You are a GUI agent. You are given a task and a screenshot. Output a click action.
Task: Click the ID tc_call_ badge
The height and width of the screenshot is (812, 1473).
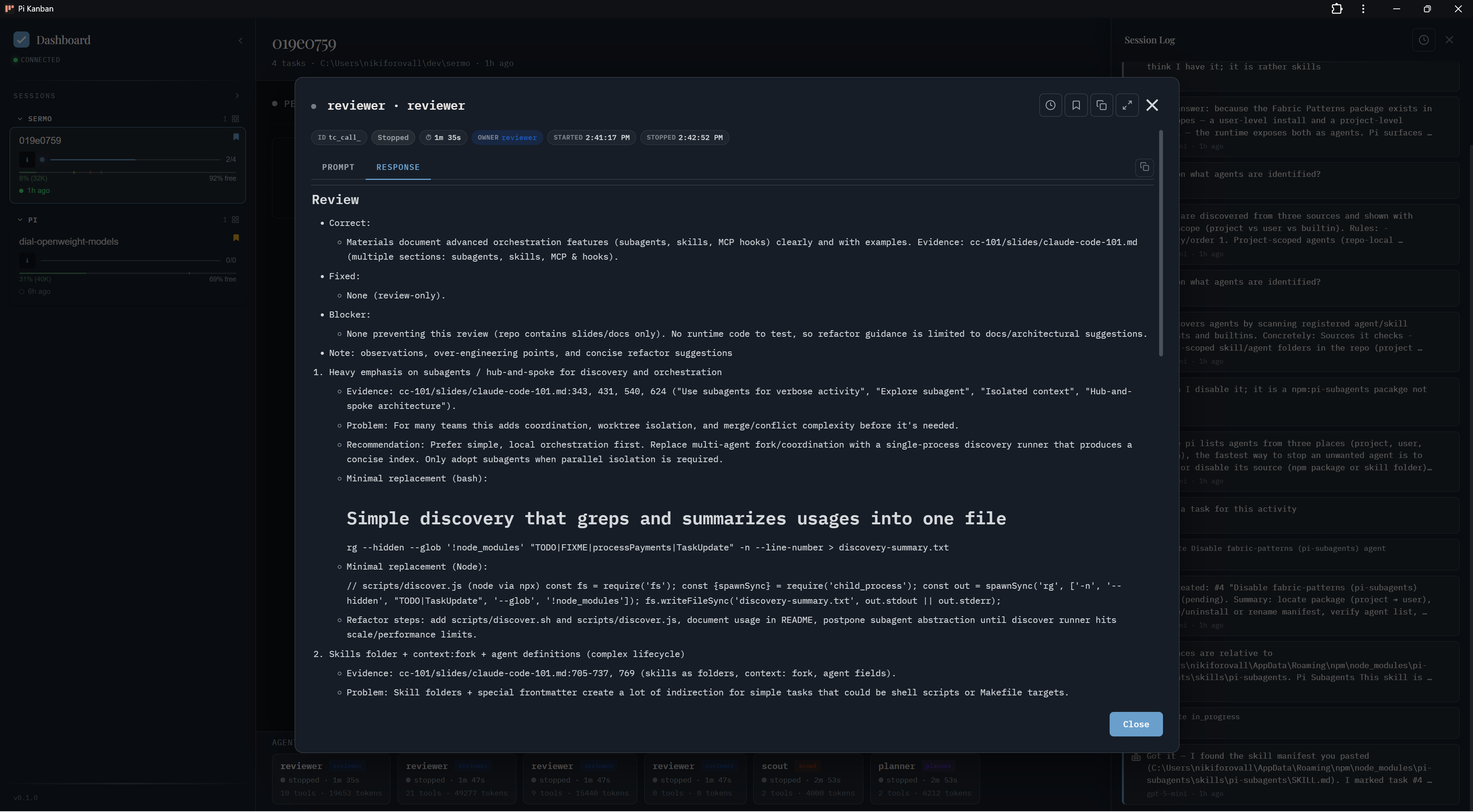point(339,138)
